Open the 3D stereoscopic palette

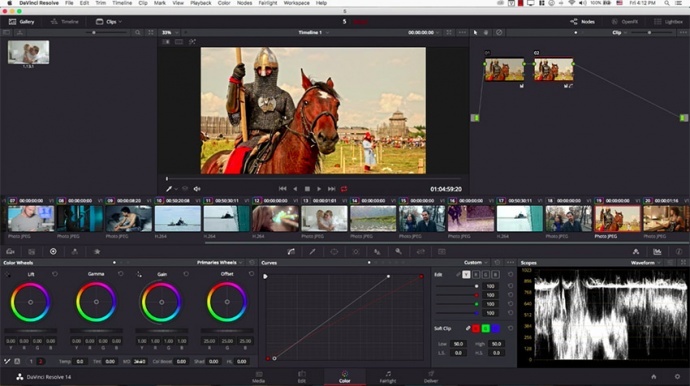(442, 251)
